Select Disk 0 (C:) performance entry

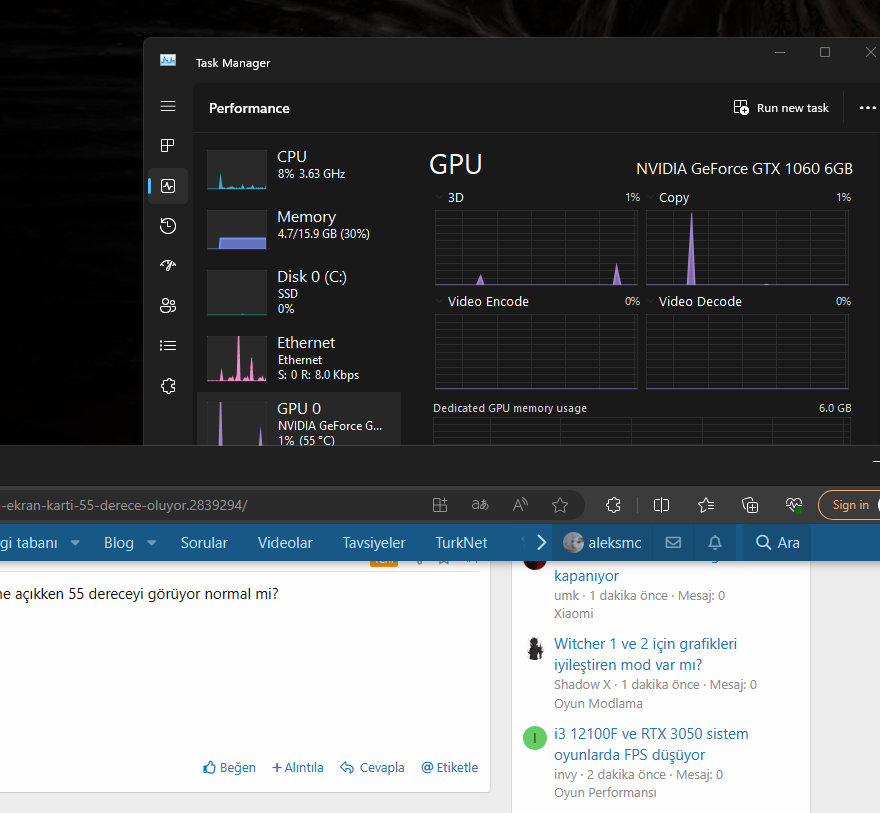[x=299, y=292]
